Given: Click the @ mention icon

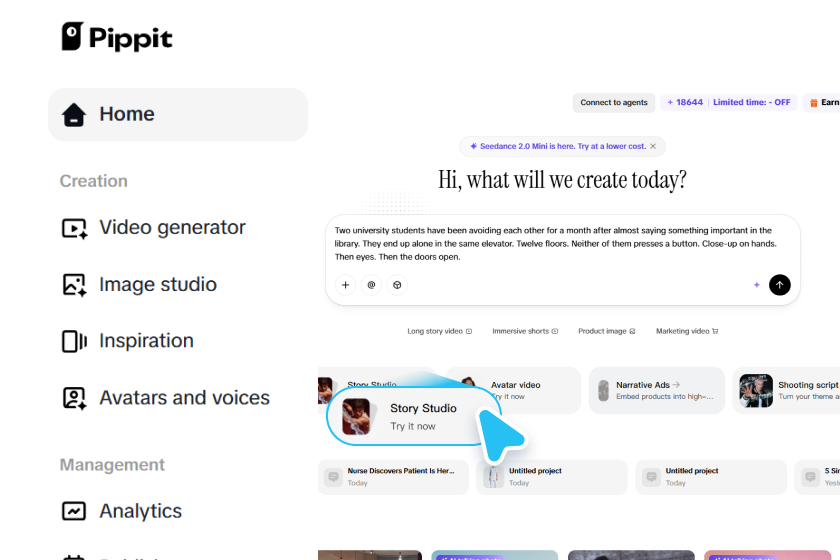Looking at the screenshot, I should (x=371, y=285).
